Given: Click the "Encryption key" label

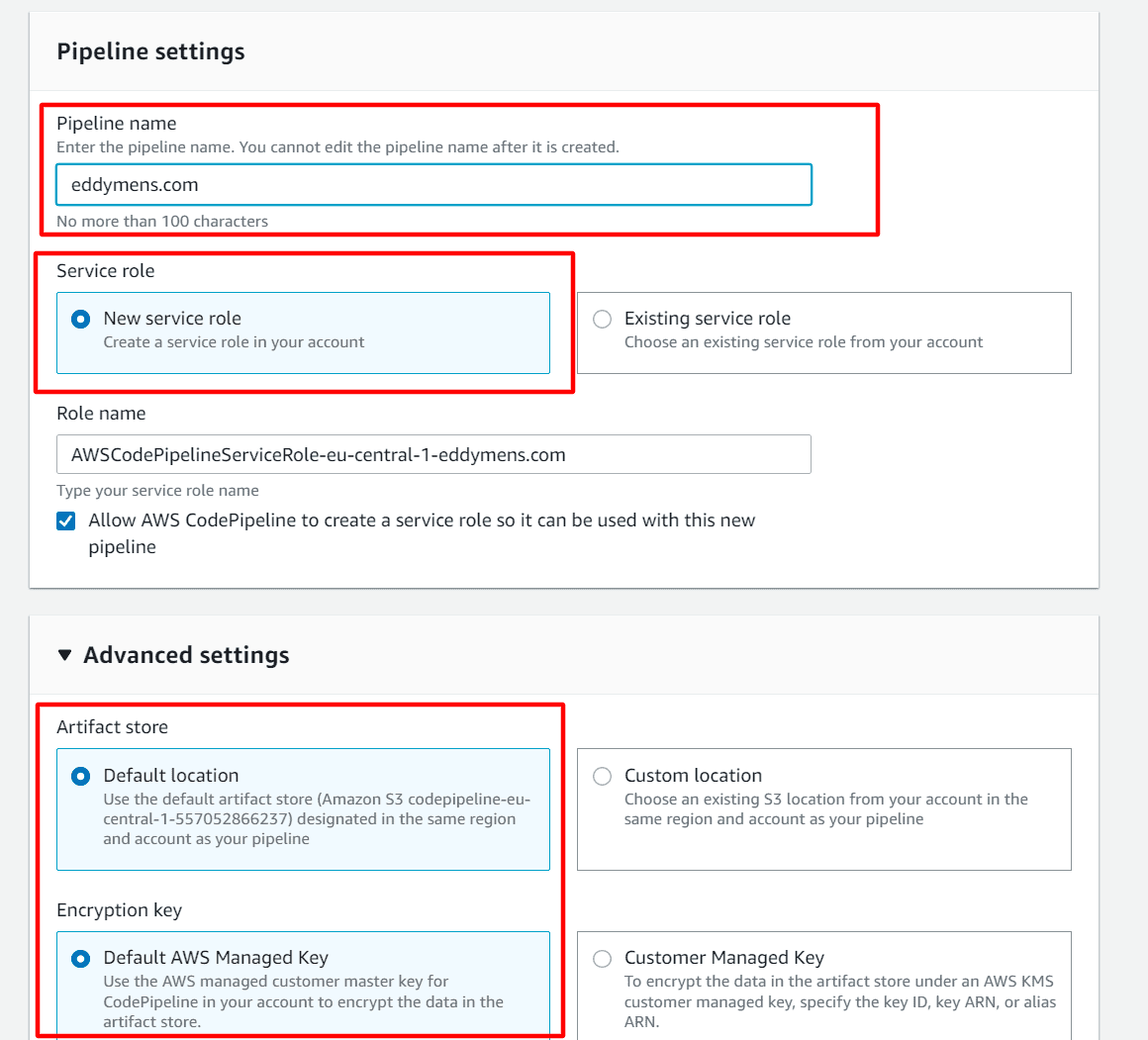Looking at the screenshot, I should 119,909.
